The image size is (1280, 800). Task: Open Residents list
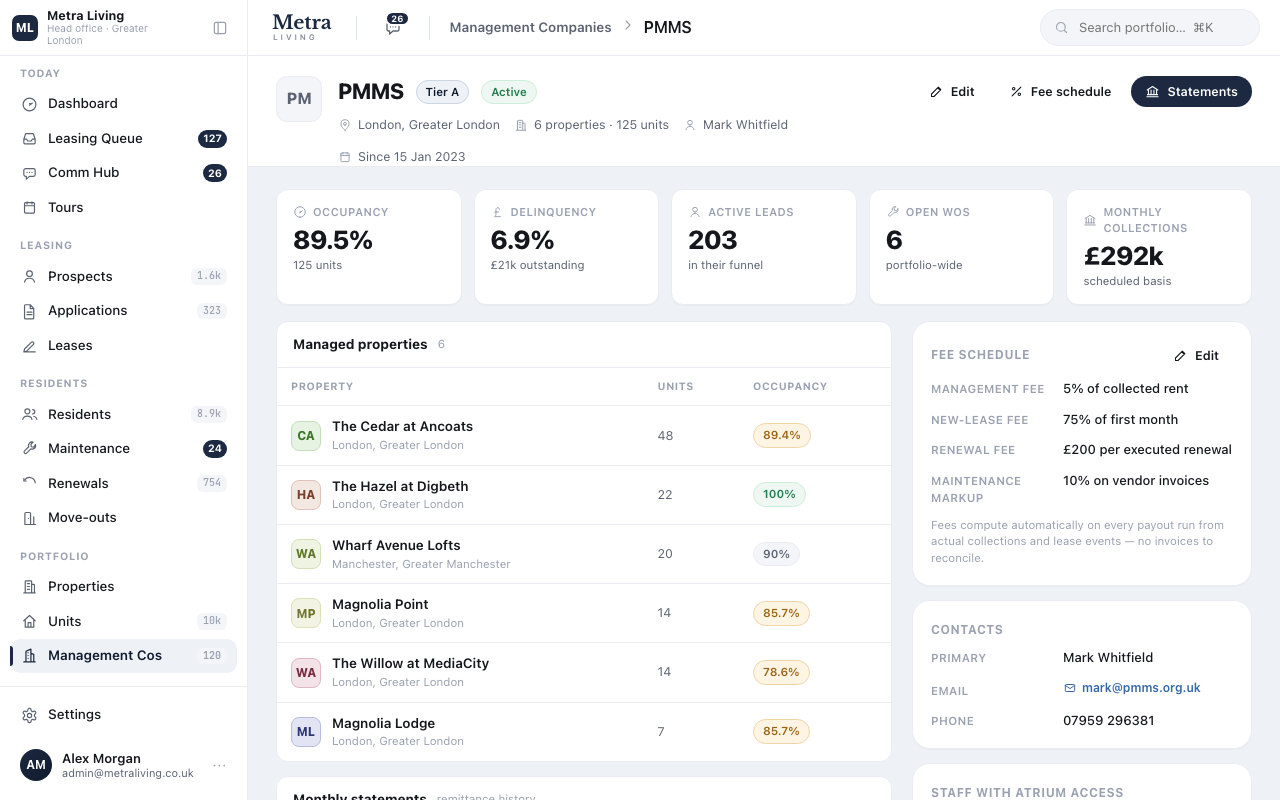123,415
